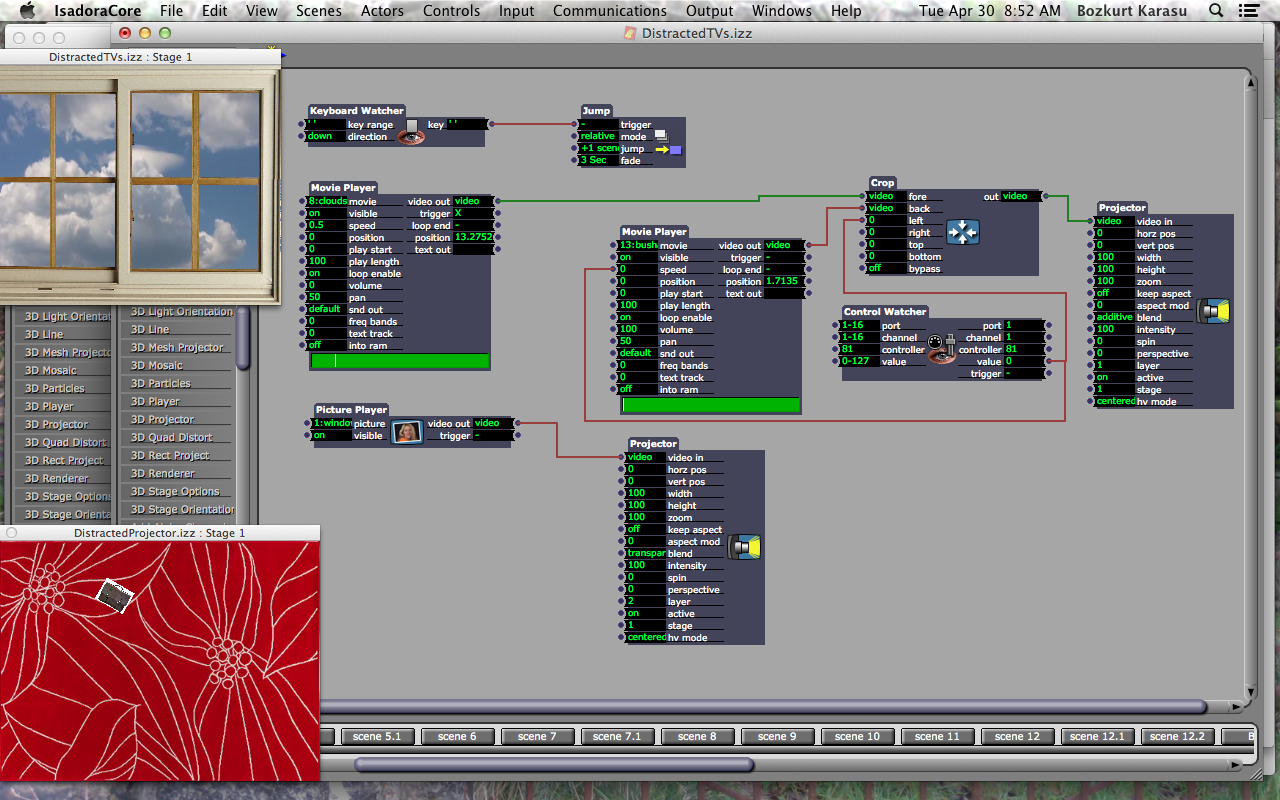Click the 13:bush Movie Player green progress bar
Screen dimensions: 1280x800
710,405
